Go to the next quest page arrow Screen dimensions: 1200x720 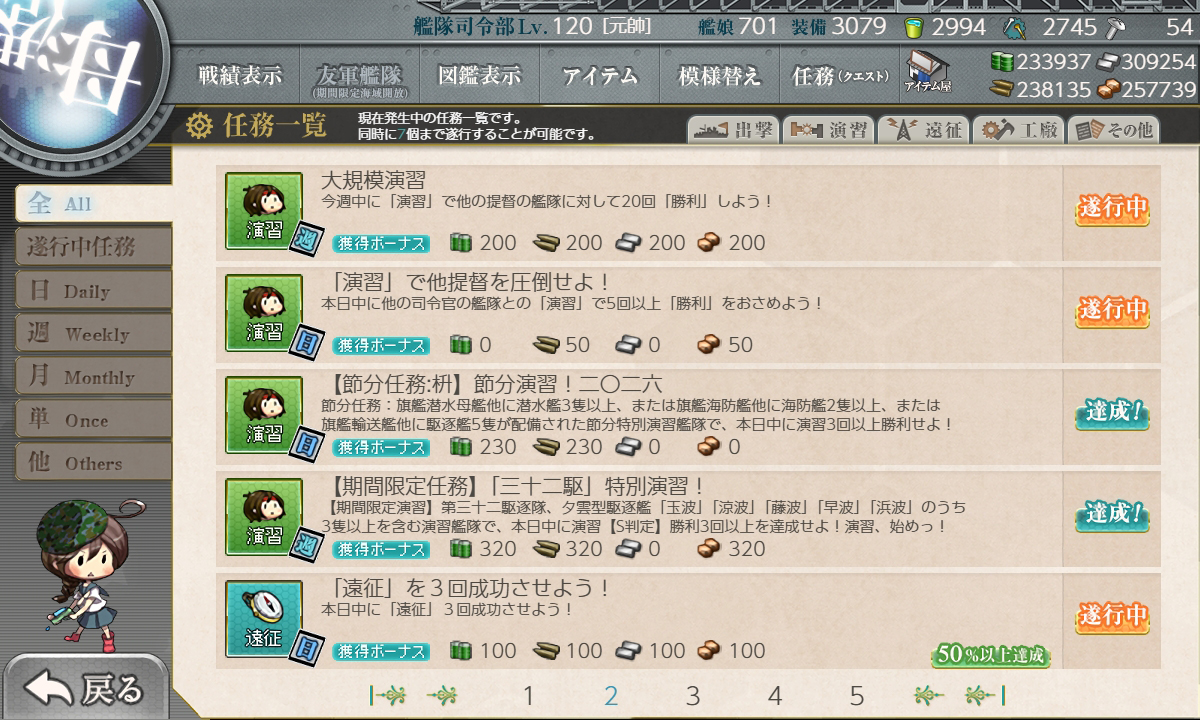point(929,695)
